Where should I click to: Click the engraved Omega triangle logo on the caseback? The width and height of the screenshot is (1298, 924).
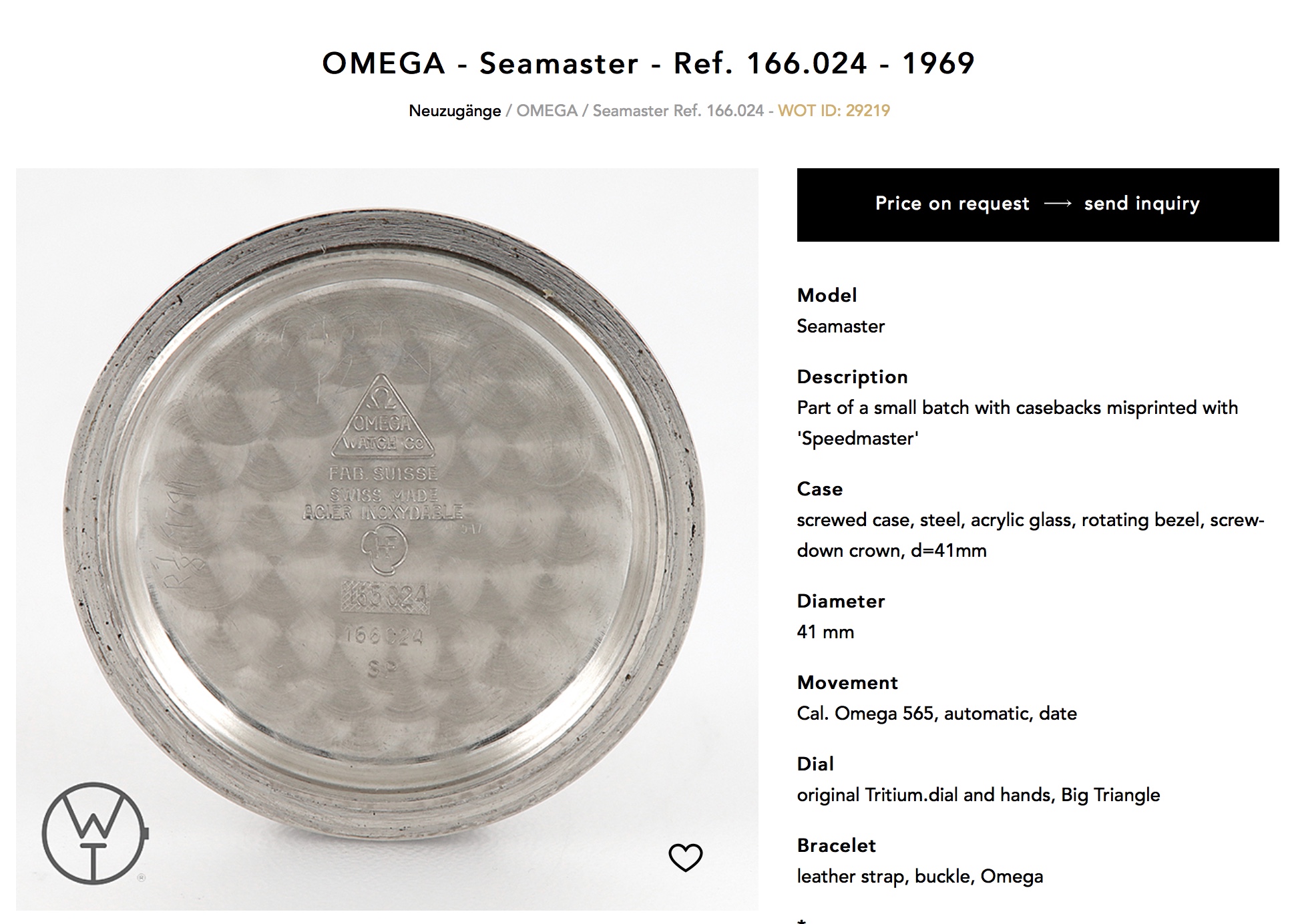(382, 419)
